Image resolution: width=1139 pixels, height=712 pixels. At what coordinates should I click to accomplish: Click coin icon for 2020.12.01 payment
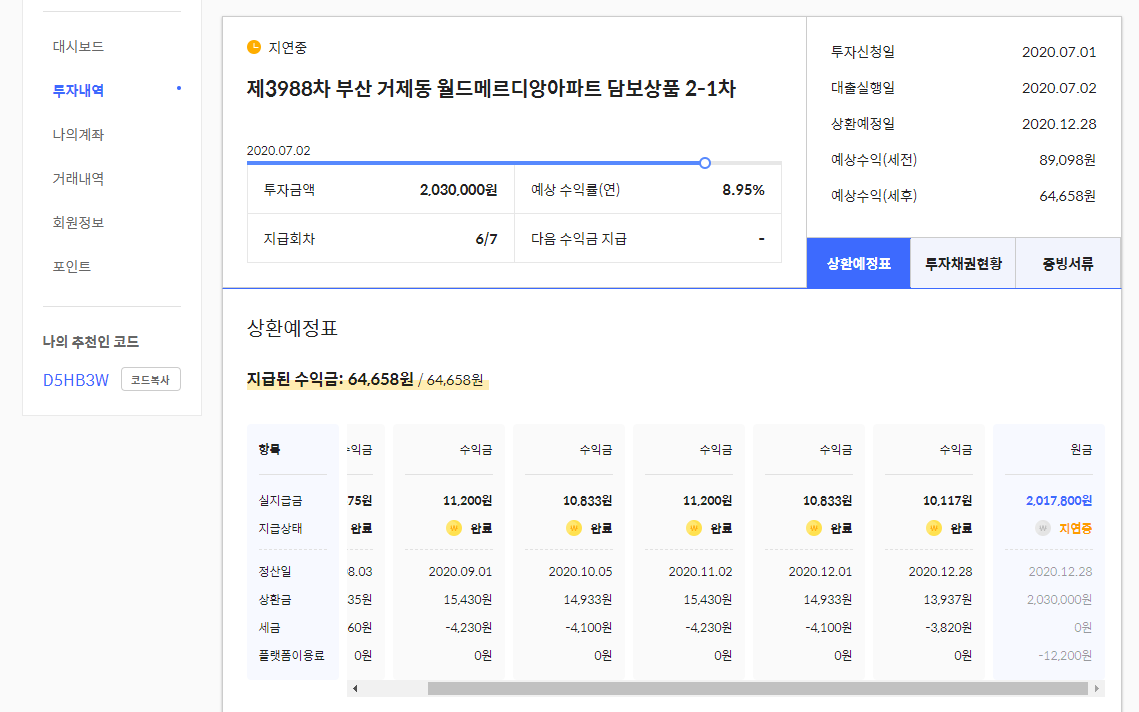814,528
